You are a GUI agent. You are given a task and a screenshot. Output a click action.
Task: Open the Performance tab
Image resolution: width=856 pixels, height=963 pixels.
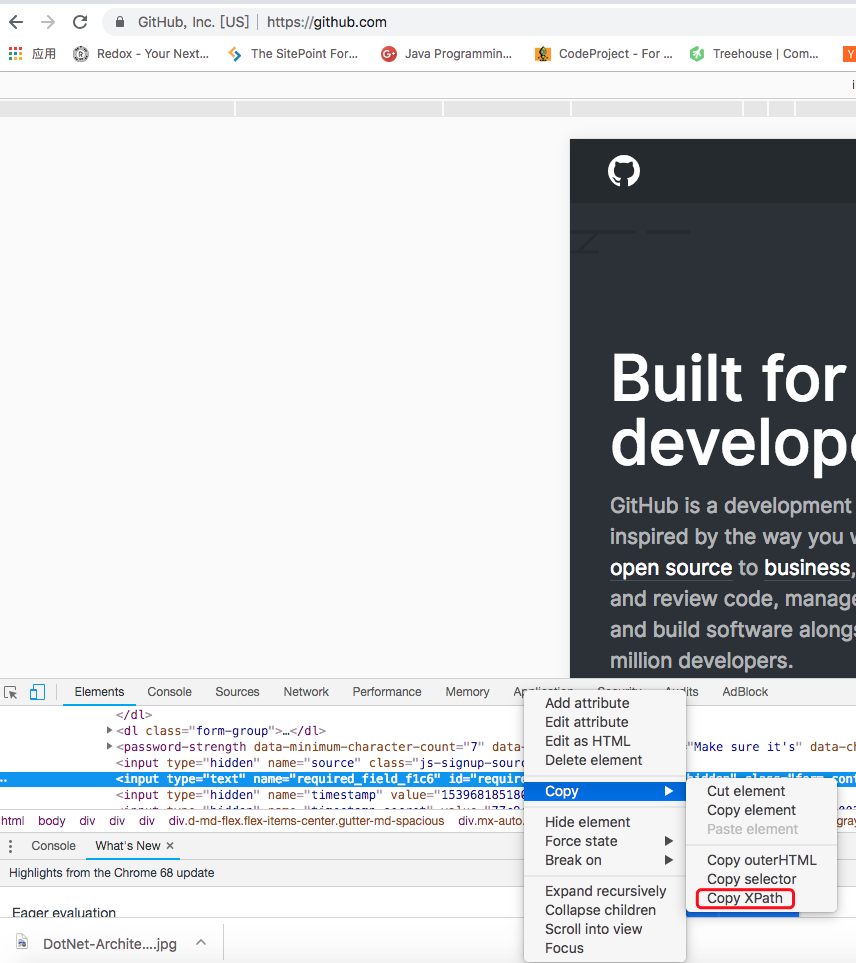tap(387, 692)
